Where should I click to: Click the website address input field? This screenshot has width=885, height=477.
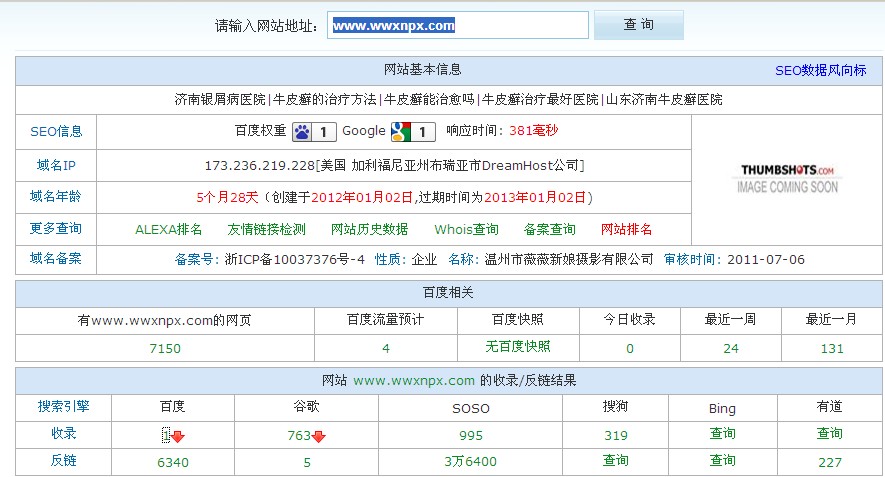[458, 25]
